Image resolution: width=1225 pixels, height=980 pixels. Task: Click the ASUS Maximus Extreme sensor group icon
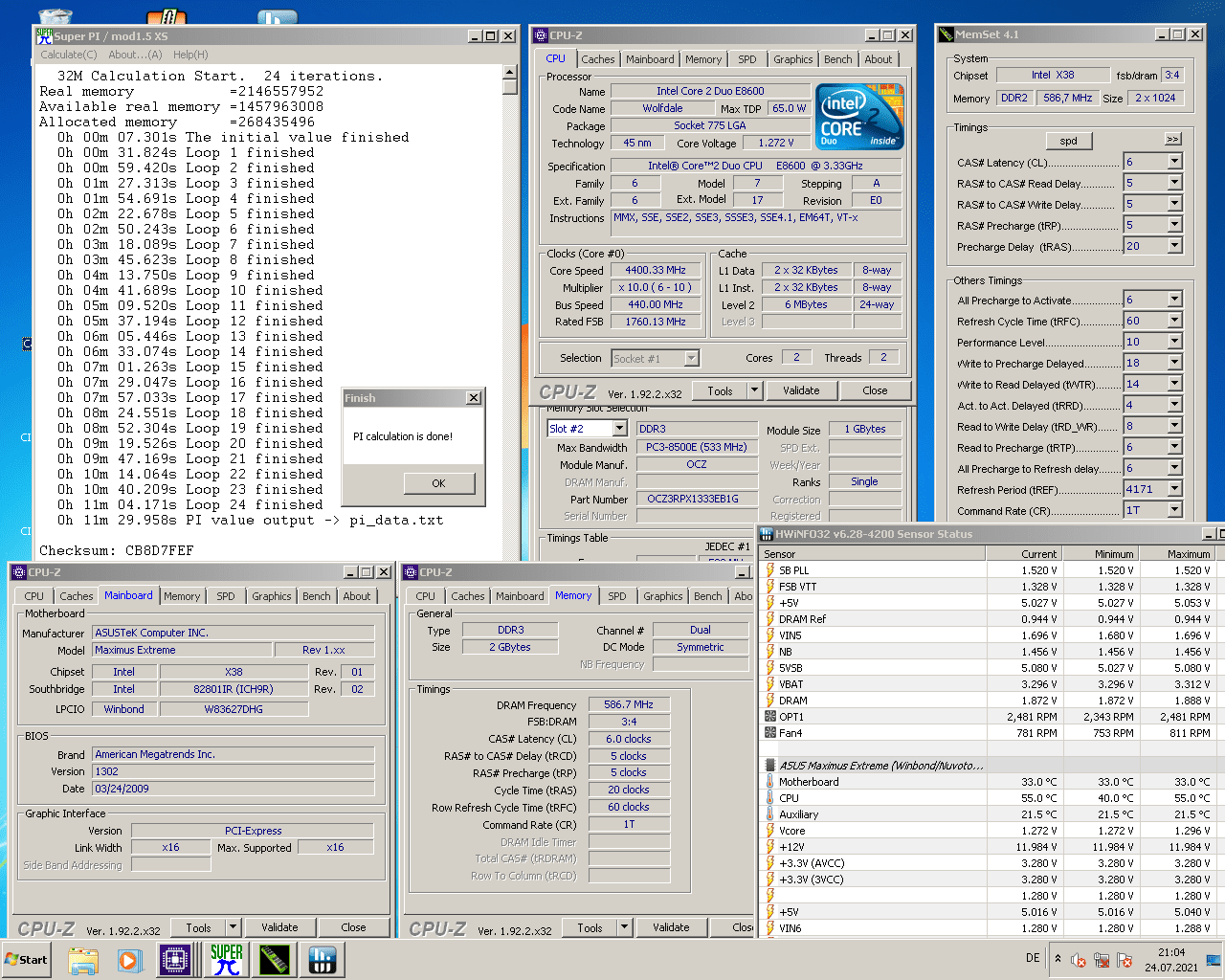coord(770,766)
